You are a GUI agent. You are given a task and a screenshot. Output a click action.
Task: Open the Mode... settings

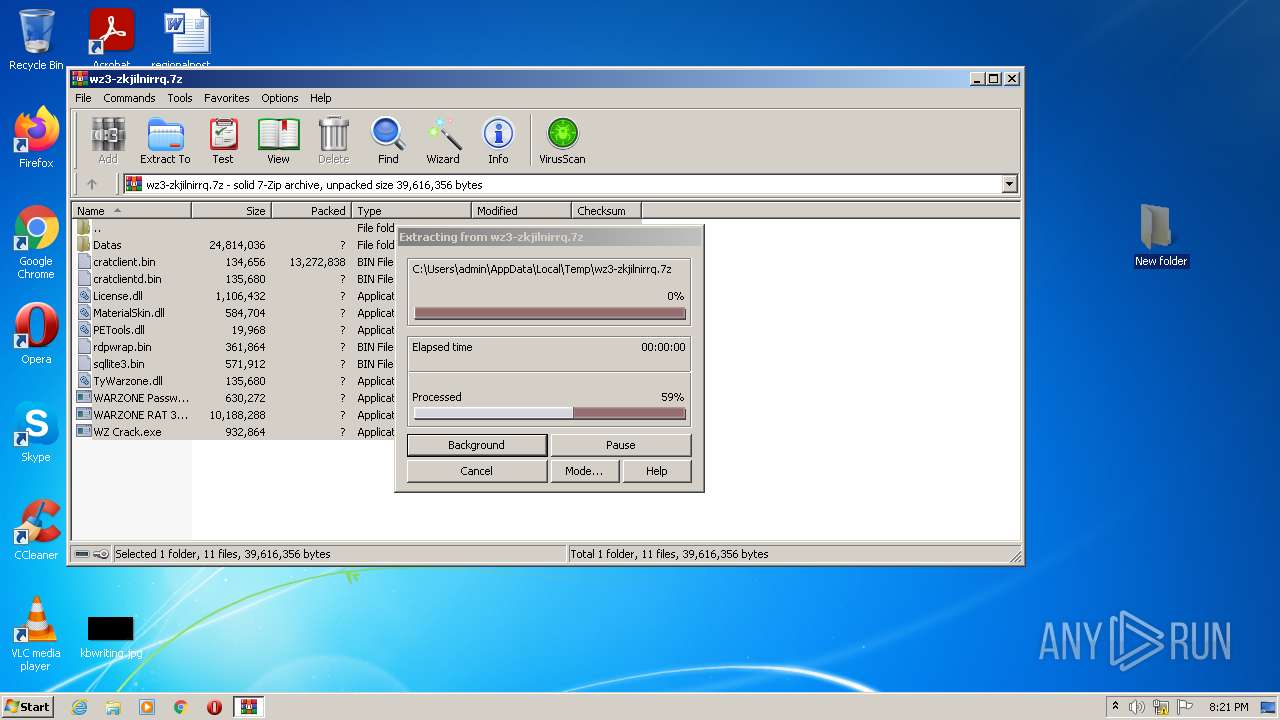[584, 471]
